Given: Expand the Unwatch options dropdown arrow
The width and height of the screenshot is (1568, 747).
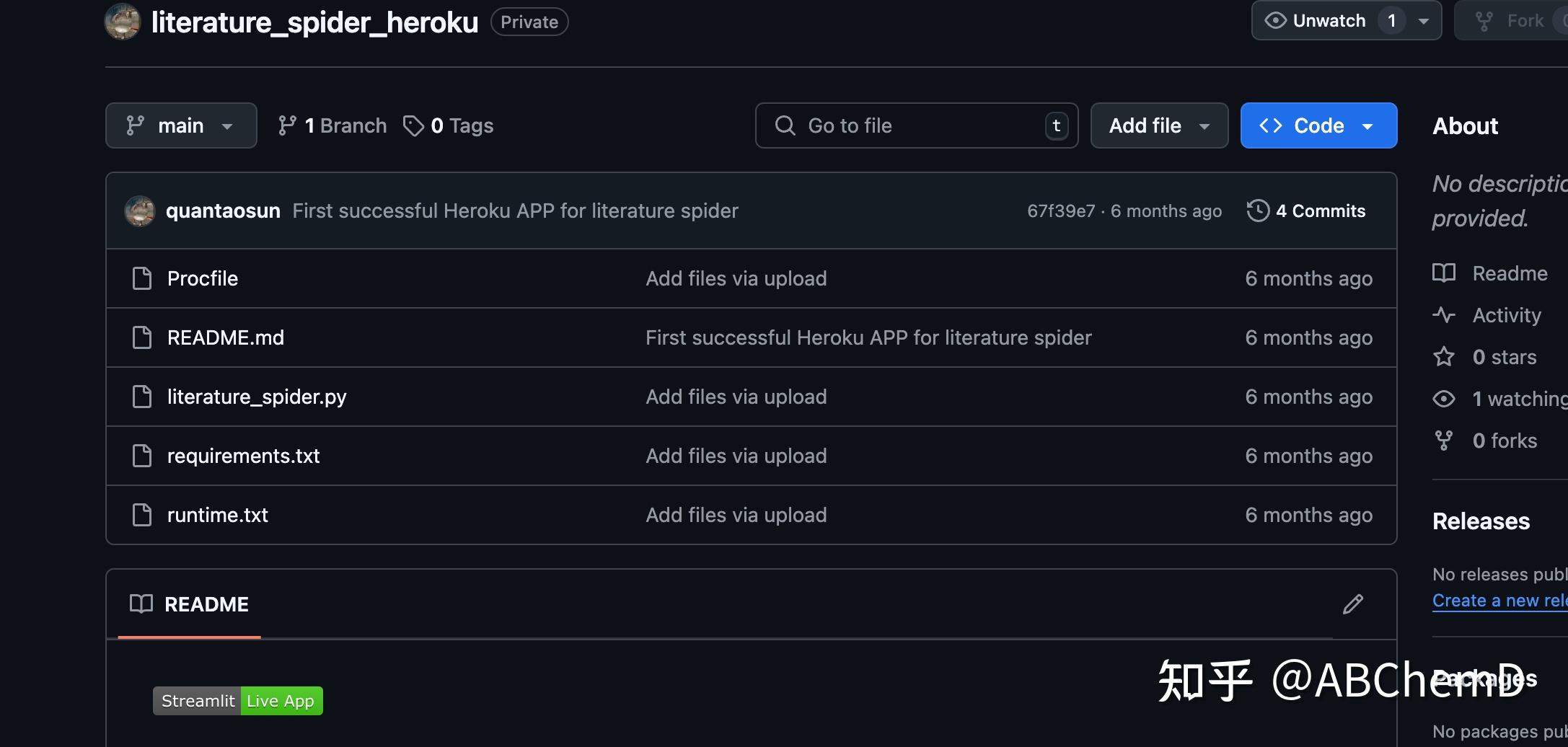Looking at the screenshot, I should (x=1424, y=21).
